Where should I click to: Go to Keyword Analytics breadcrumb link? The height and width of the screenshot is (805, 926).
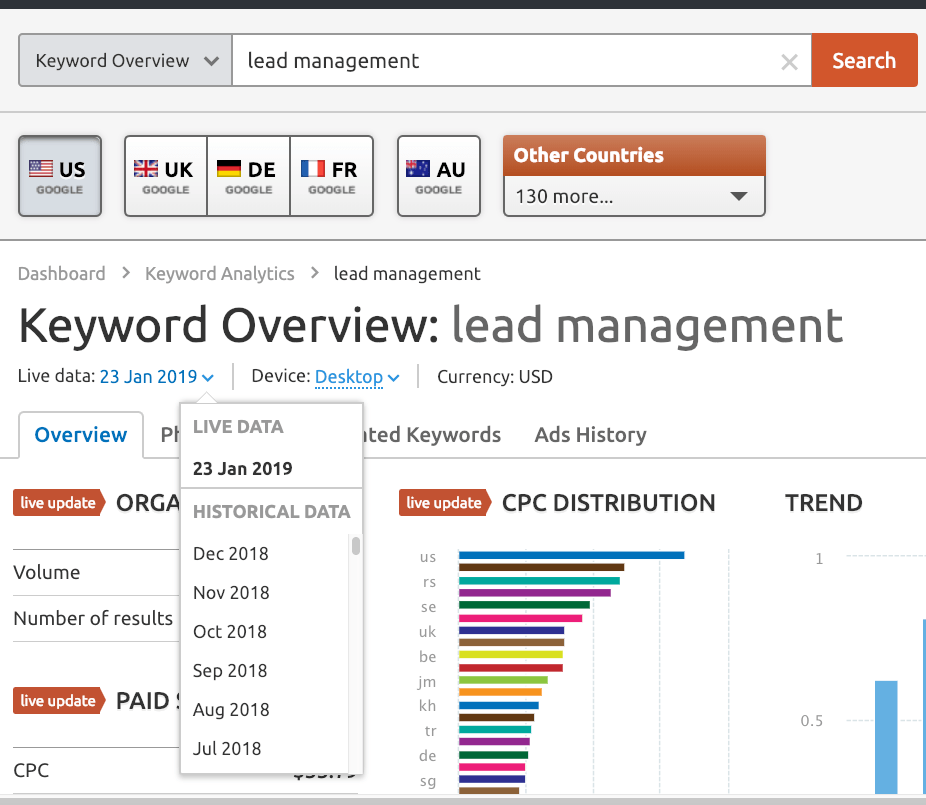click(220, 273)
